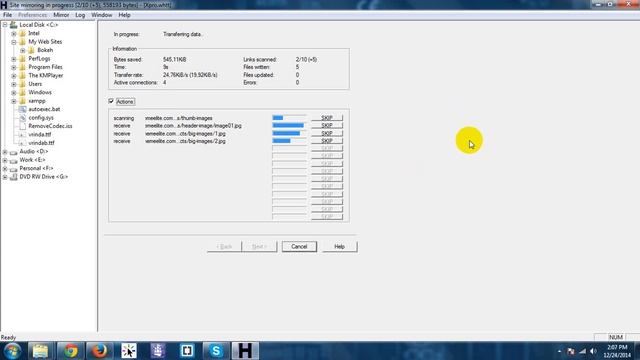Open the Log menu
640x360 pixels.
coord(80,15)
